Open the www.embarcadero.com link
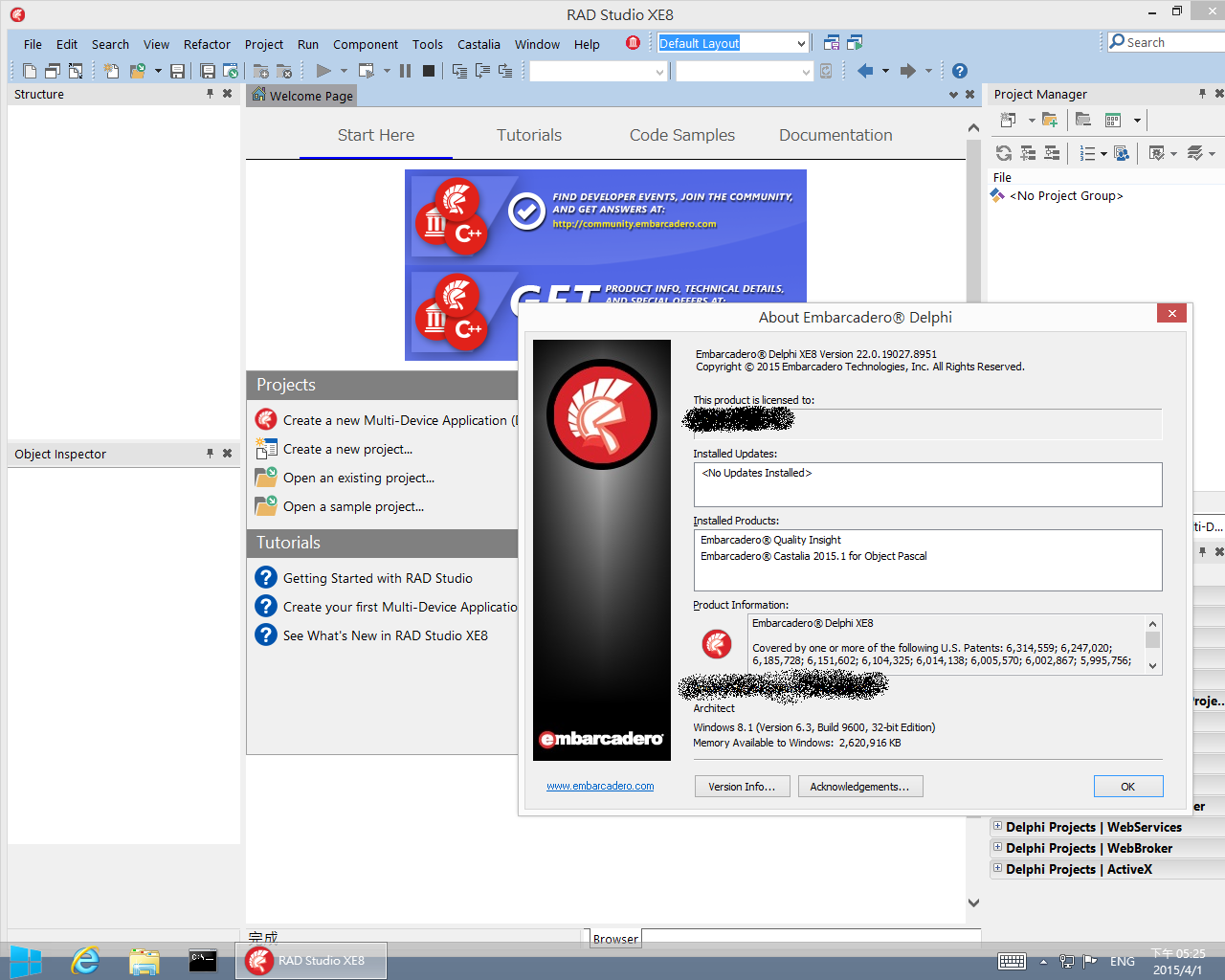 600,786
